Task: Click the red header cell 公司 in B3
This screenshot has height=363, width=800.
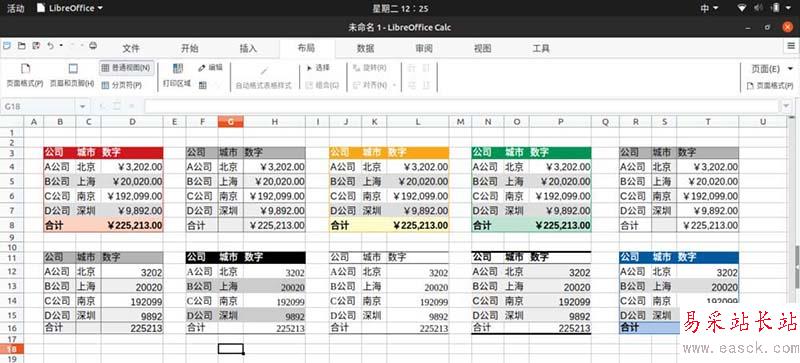Action: (60, 152)
